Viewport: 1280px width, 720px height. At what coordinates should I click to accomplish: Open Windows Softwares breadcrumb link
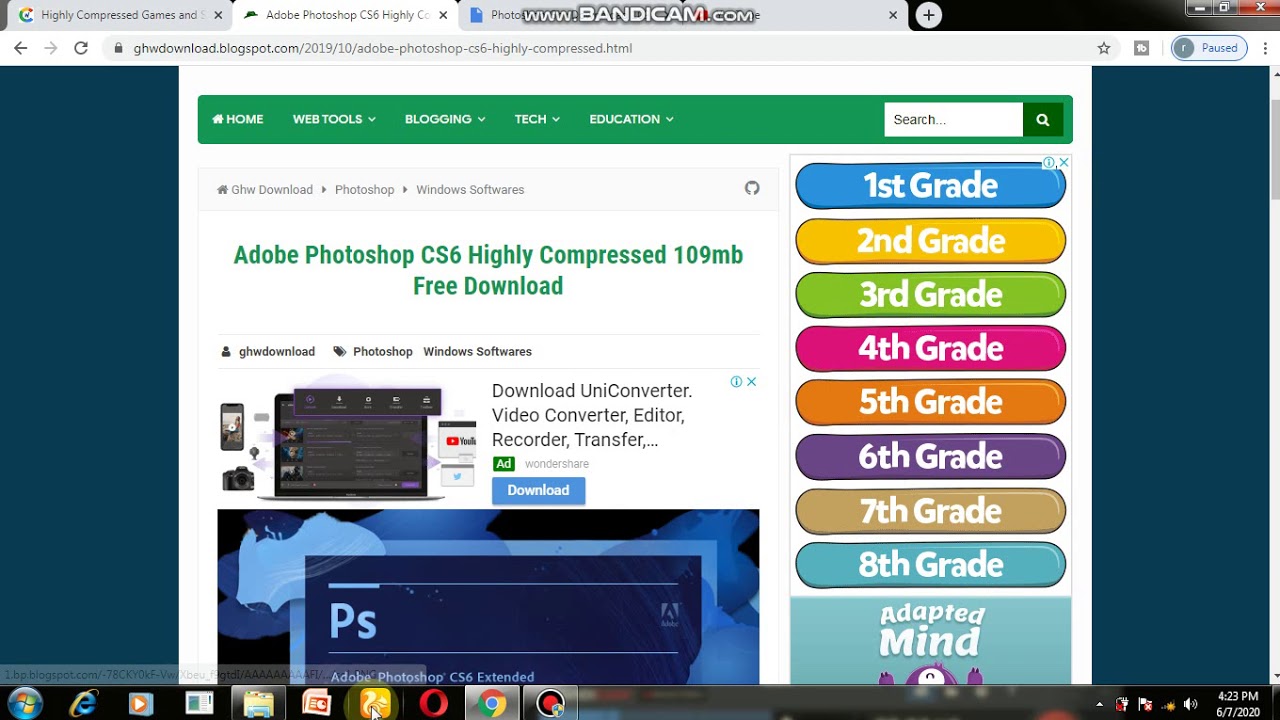pyautogui.click(x=470, y=189)
